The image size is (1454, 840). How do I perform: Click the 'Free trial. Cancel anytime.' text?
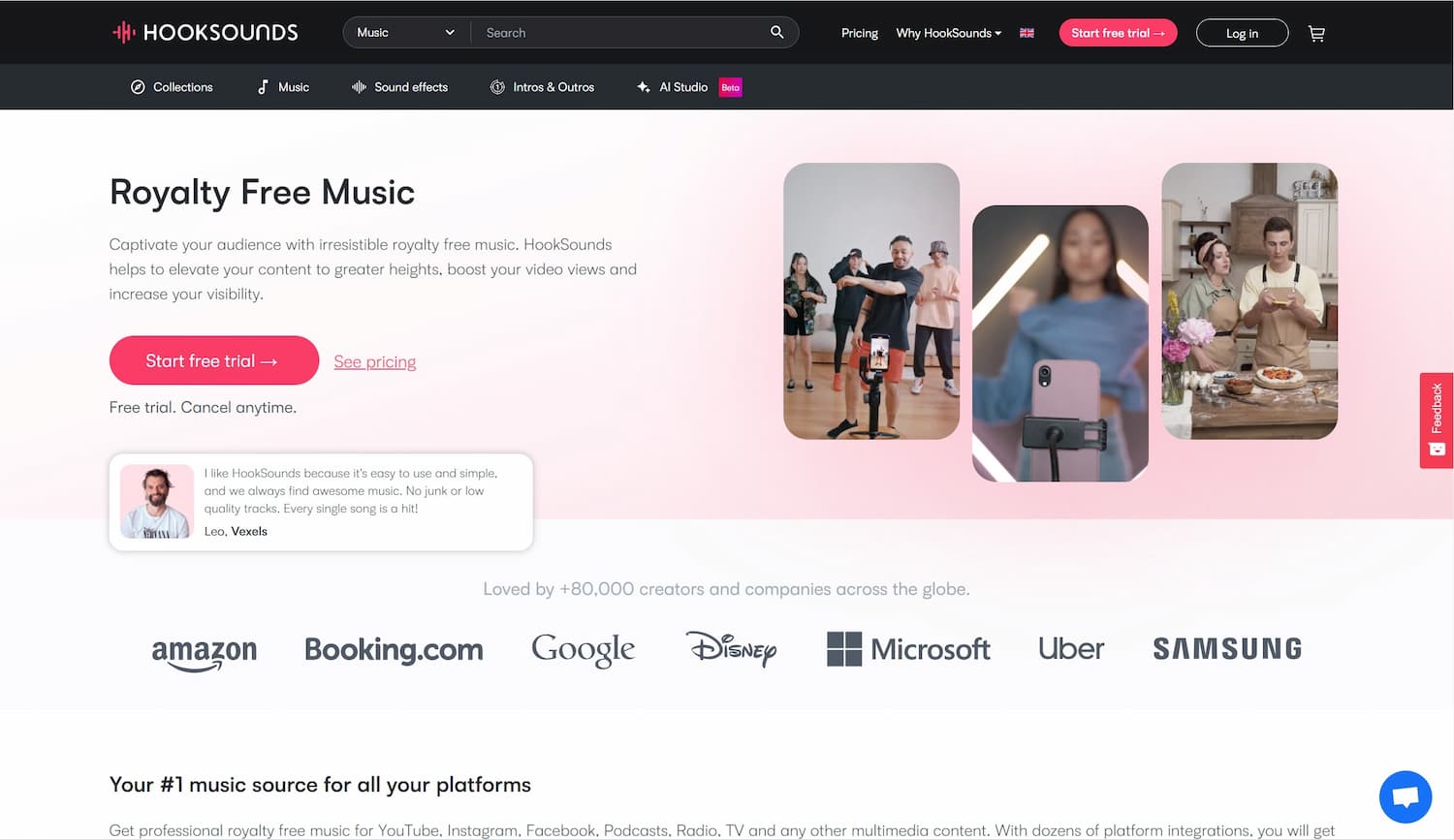click(x=203, y=407)
